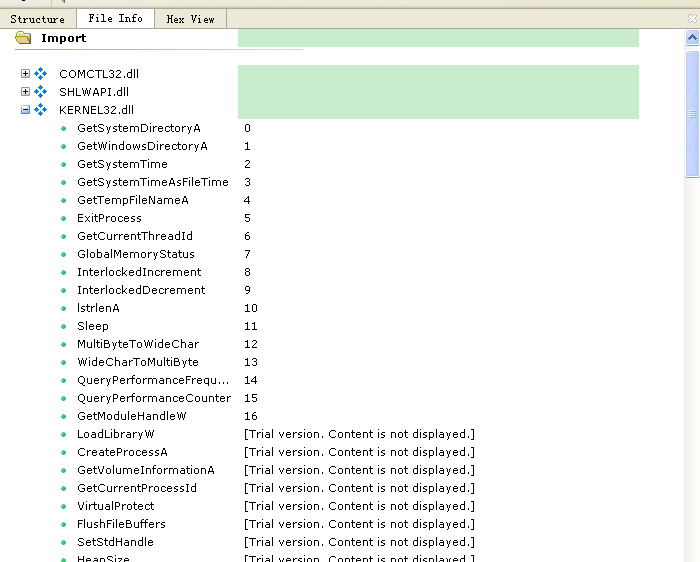Select the GlobalMemoryStatus import

136,254
